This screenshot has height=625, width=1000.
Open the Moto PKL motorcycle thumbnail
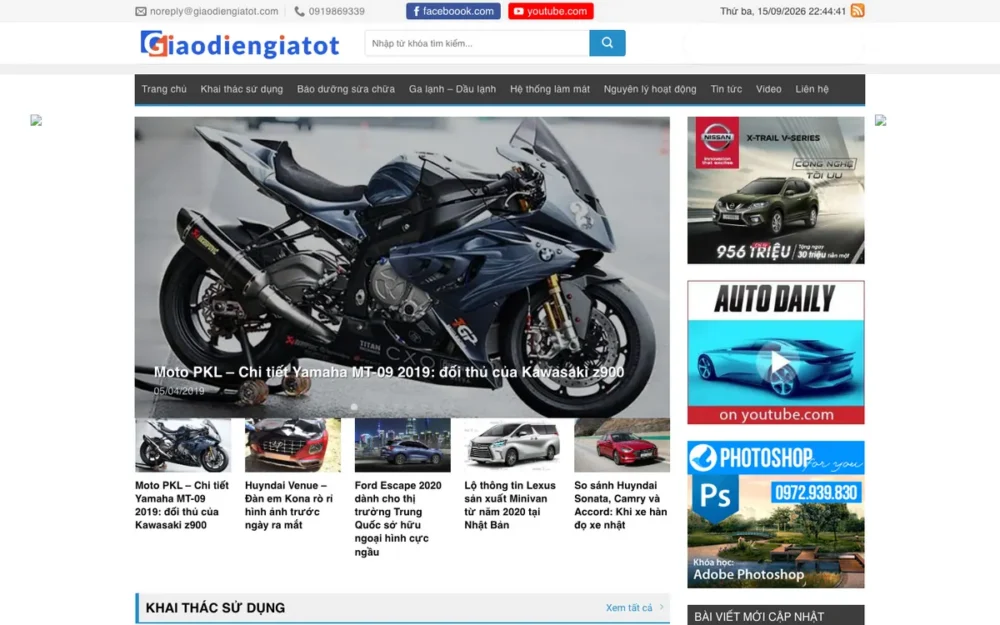coord(183,445)
